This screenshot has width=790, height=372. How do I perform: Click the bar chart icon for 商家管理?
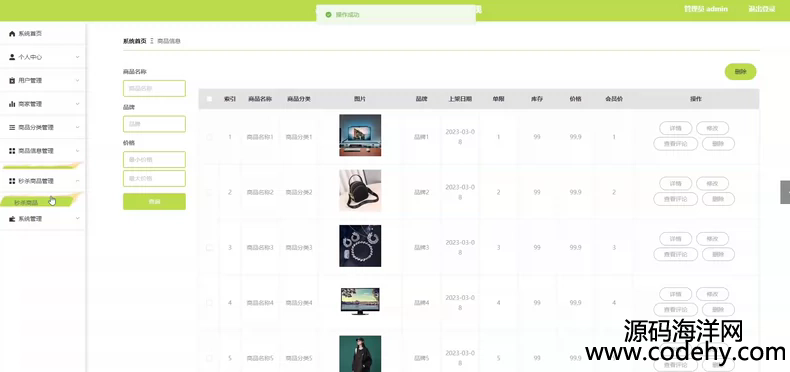pos(12,104)
